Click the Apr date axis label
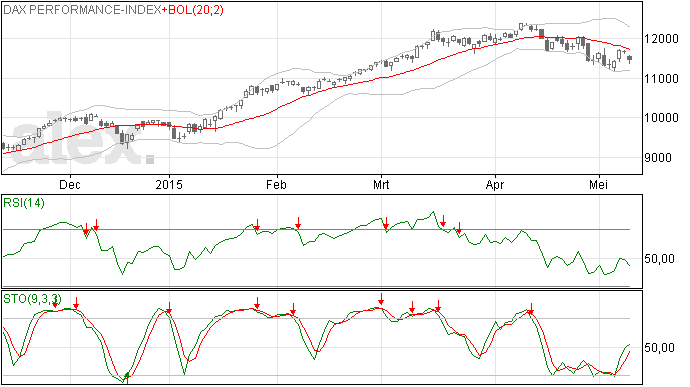 point(495,184)
